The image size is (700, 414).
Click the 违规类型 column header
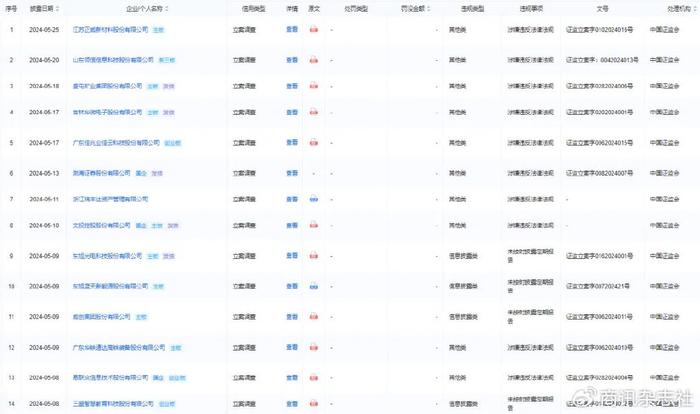[473, 8]
